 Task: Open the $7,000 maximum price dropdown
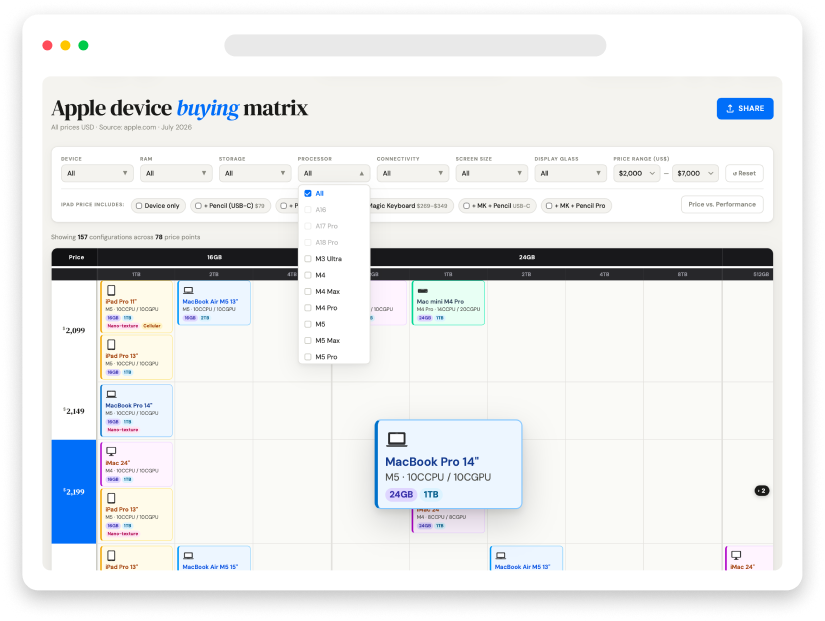point(695,173)
